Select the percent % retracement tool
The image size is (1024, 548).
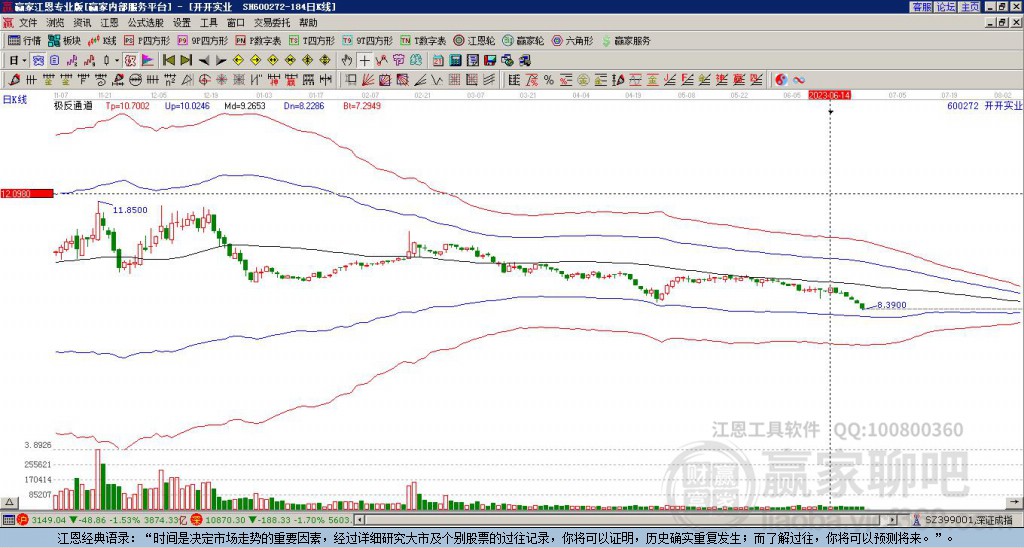pyautogui.click(x=549, y=80)
